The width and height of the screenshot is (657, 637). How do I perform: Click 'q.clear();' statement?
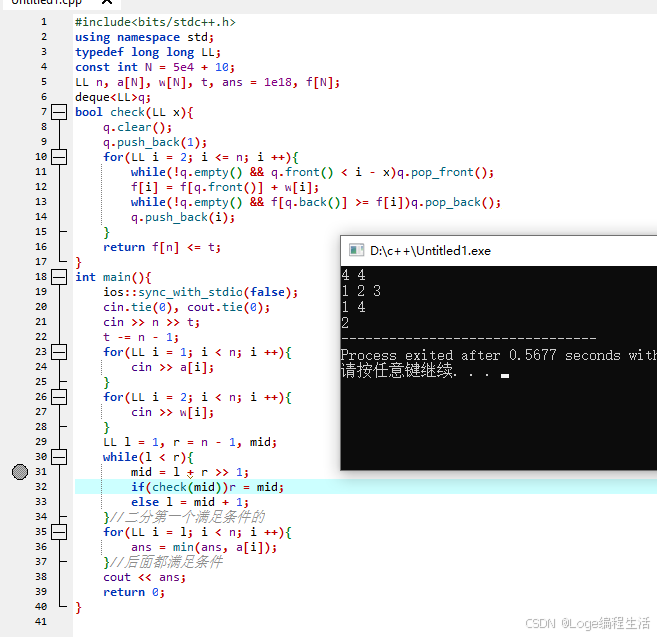[x=137, y=127]
